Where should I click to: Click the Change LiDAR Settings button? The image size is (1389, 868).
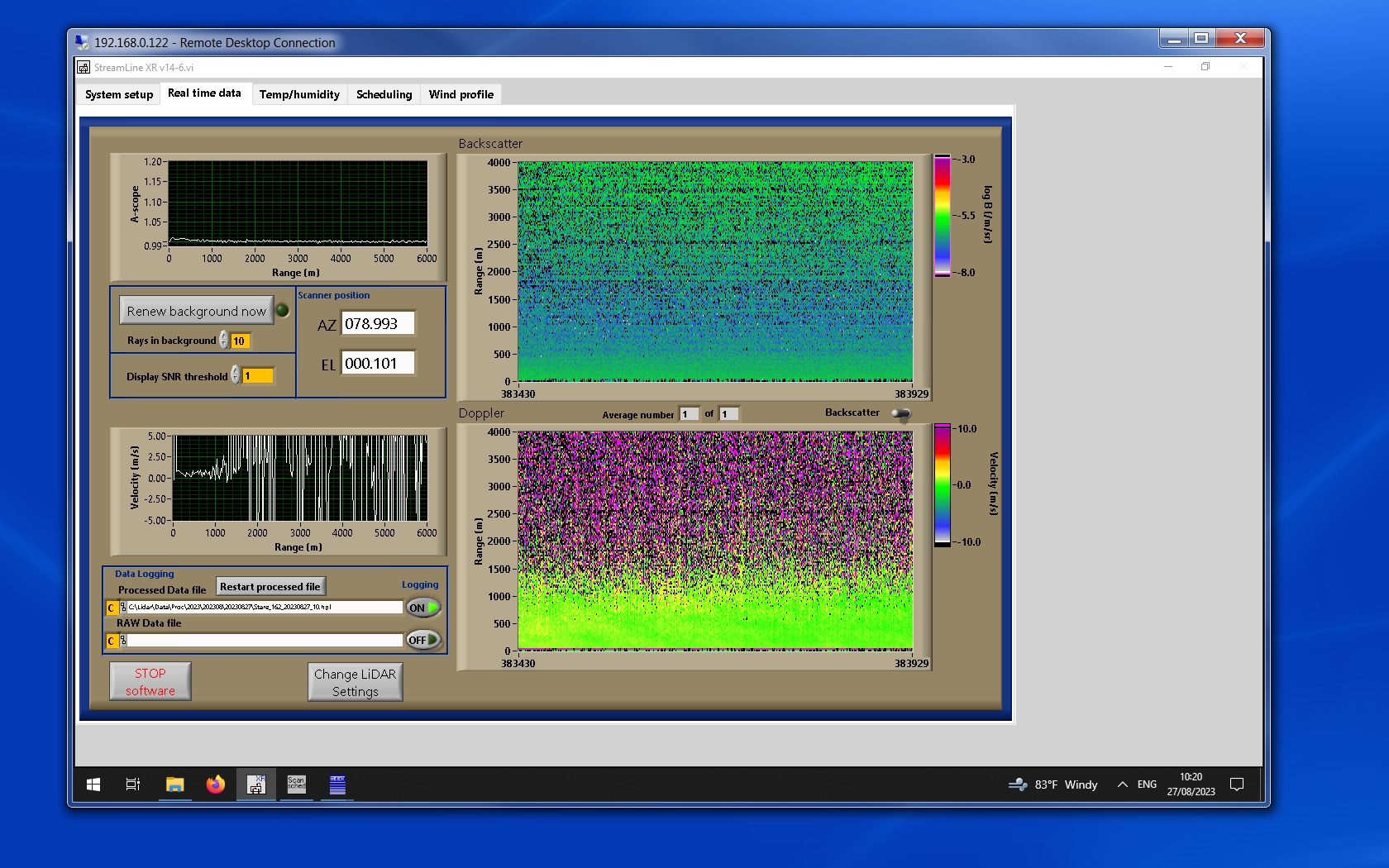(355, 682)
